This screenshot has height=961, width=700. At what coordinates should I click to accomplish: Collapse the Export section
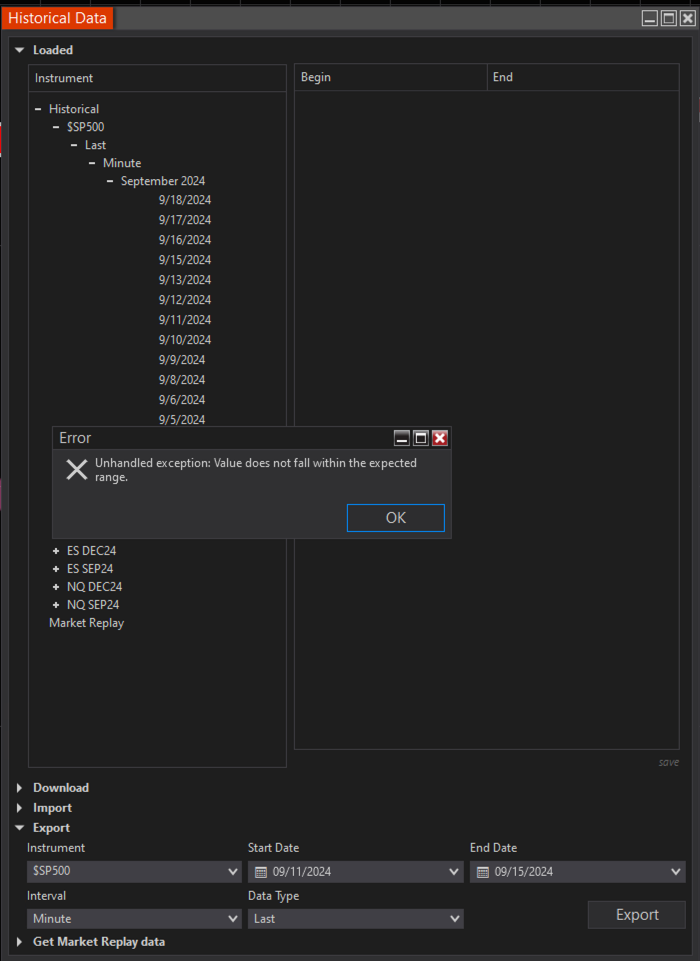(20, 828)
